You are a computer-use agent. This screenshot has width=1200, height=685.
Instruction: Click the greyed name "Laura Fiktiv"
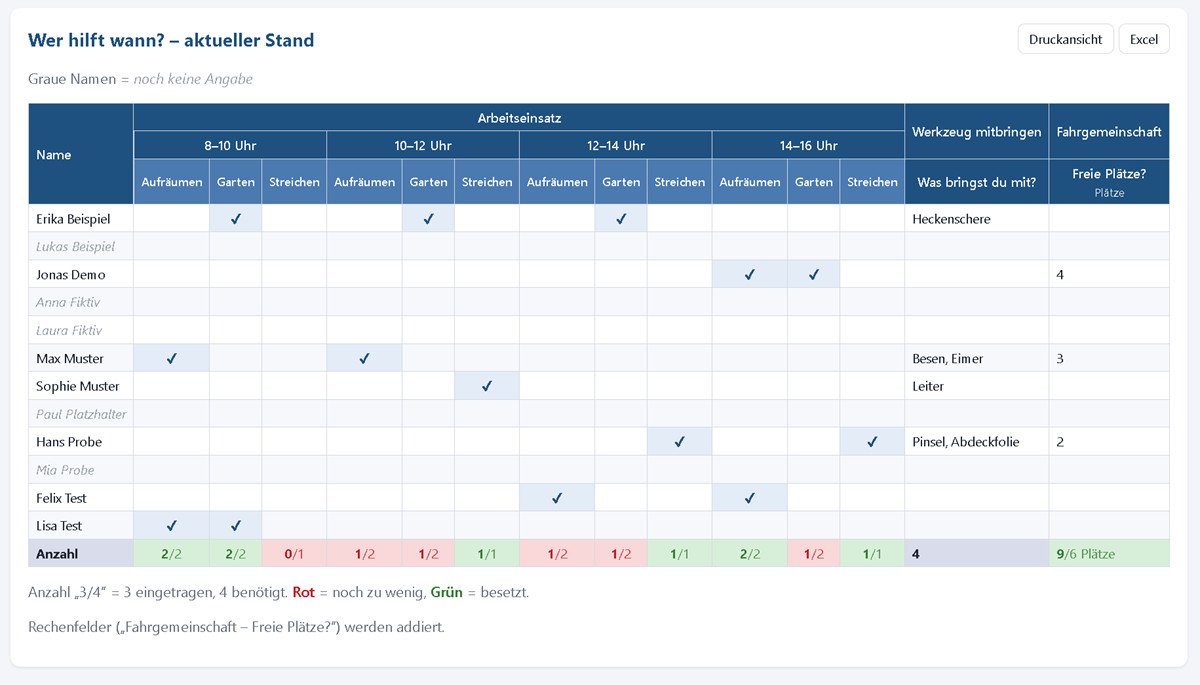(x=69, y=331)
